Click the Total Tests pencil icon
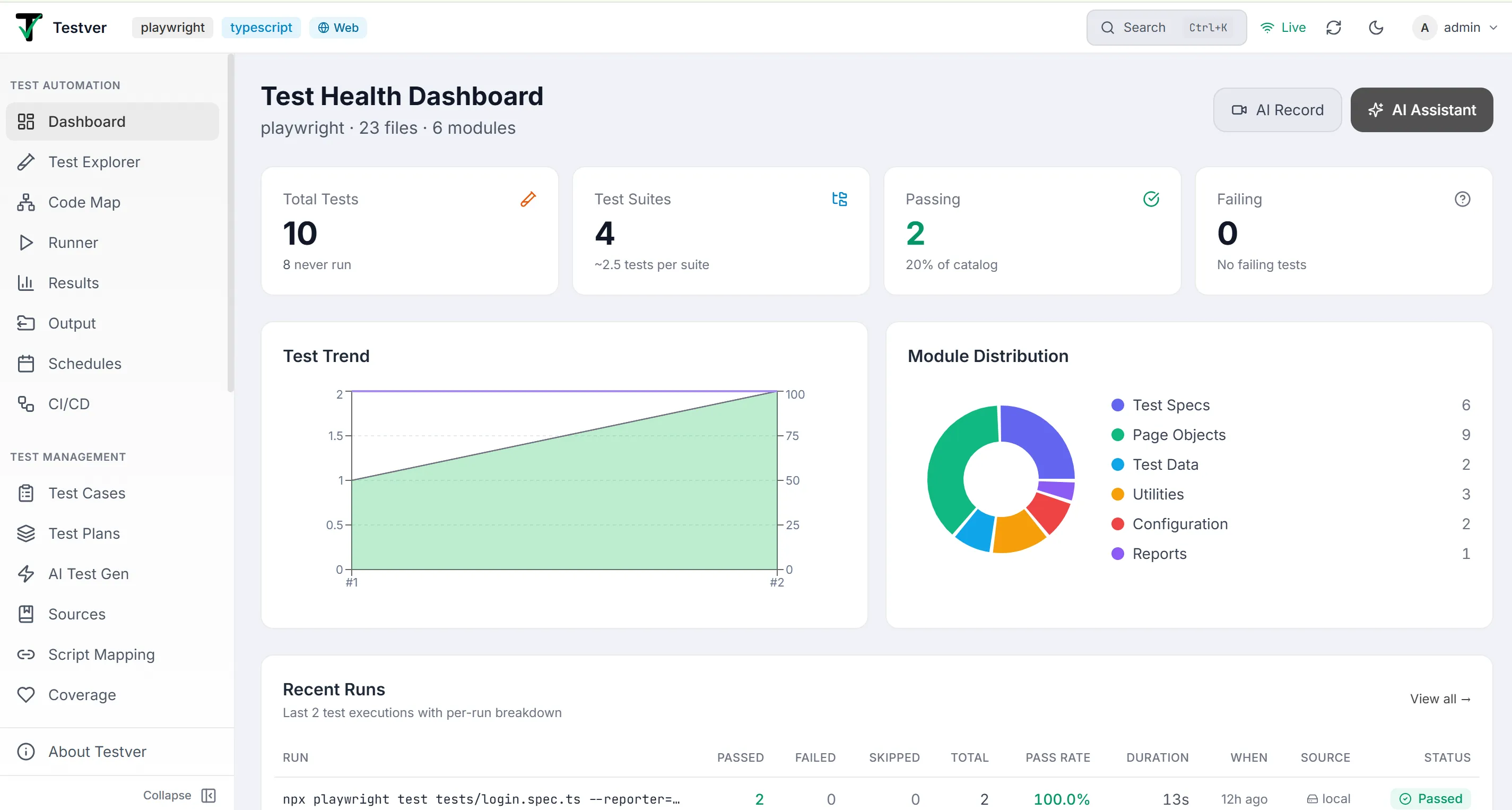The height and width of the screenshot is (810, 1512). pyautogui.click(x=528, y=199)
